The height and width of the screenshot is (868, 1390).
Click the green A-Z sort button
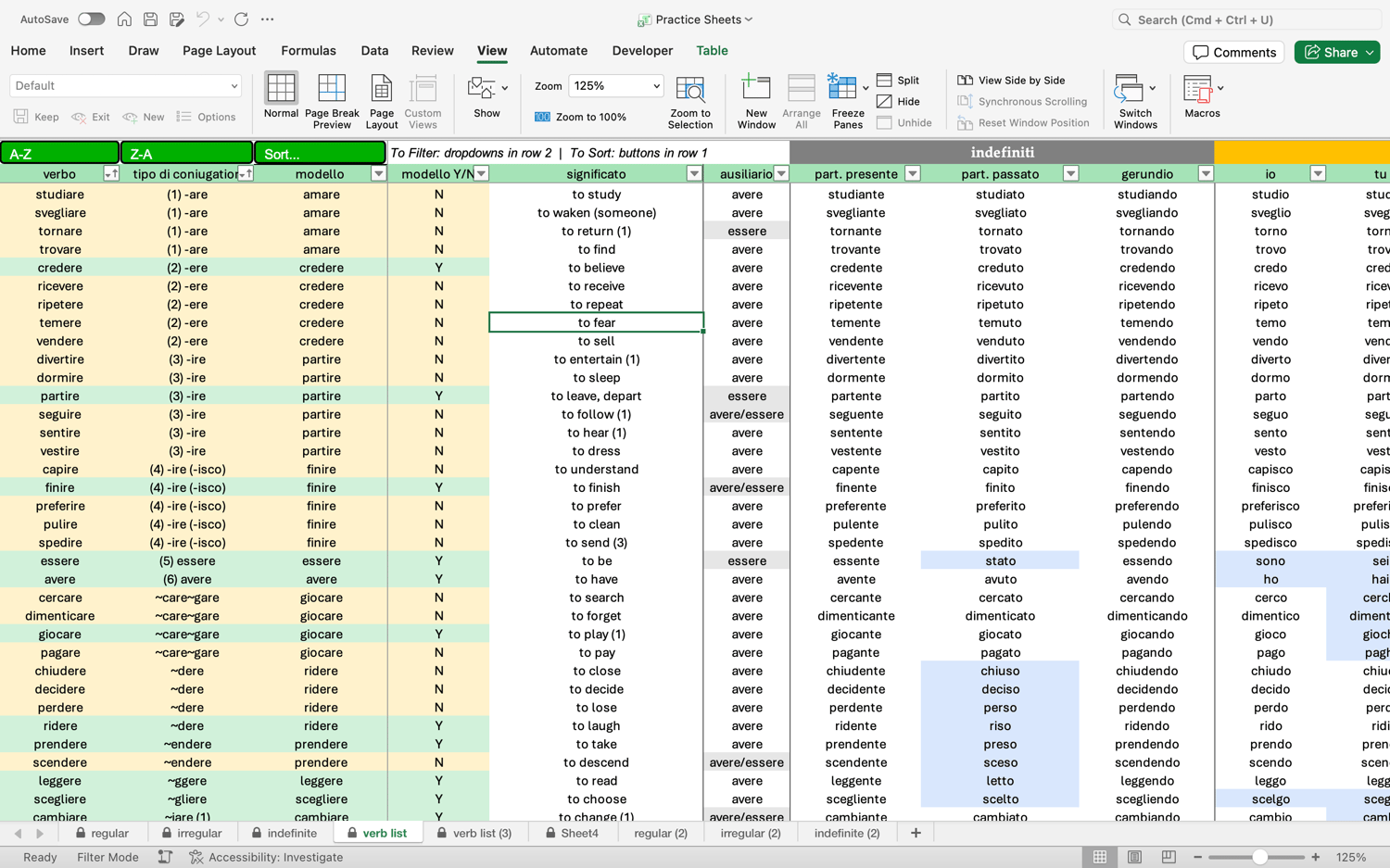point(59,153)
